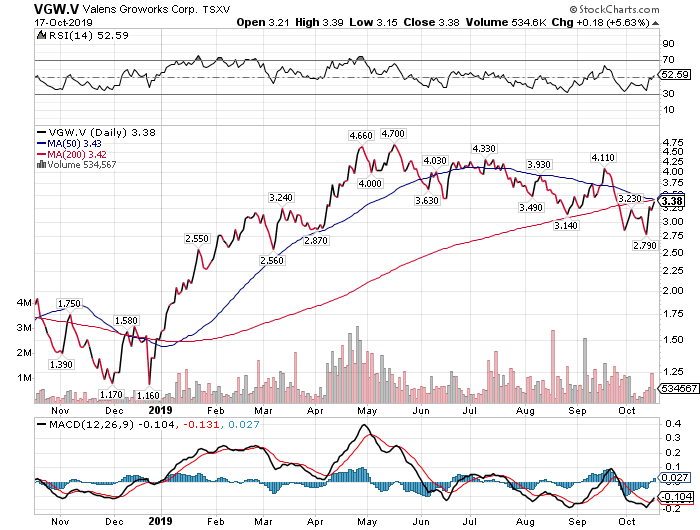Click the 3.230 price label
The image size is (700, 530).
[x=629, y=198]
